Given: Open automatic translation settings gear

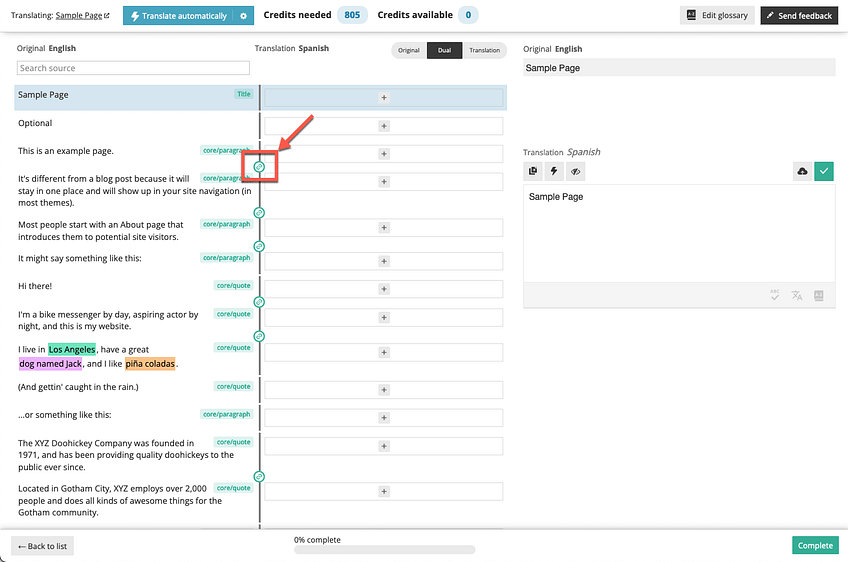Looking at the screenshot, I should pos(243,16).
